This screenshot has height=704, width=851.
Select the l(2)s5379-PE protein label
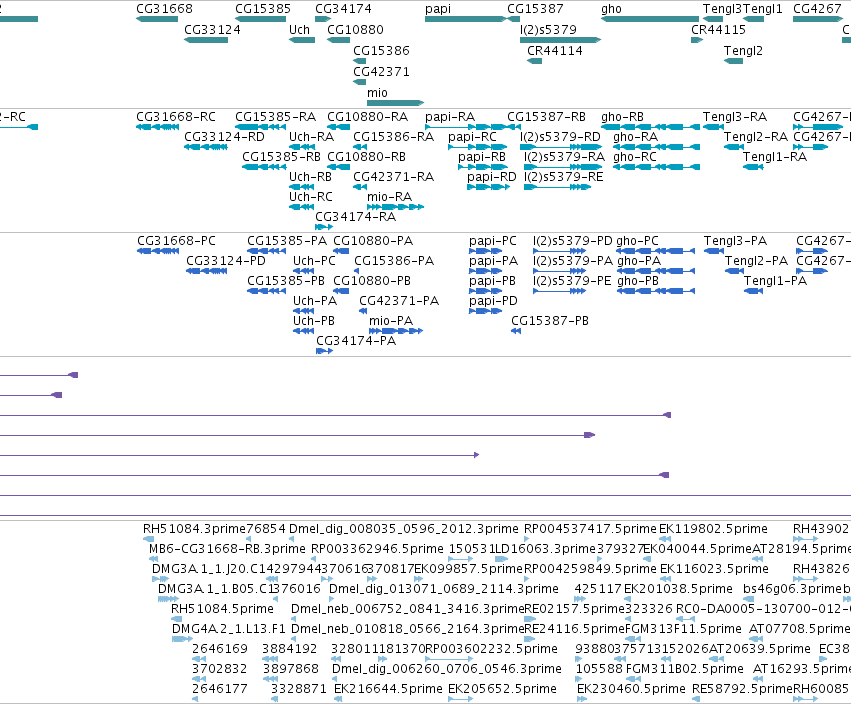(x=572, y=281)
